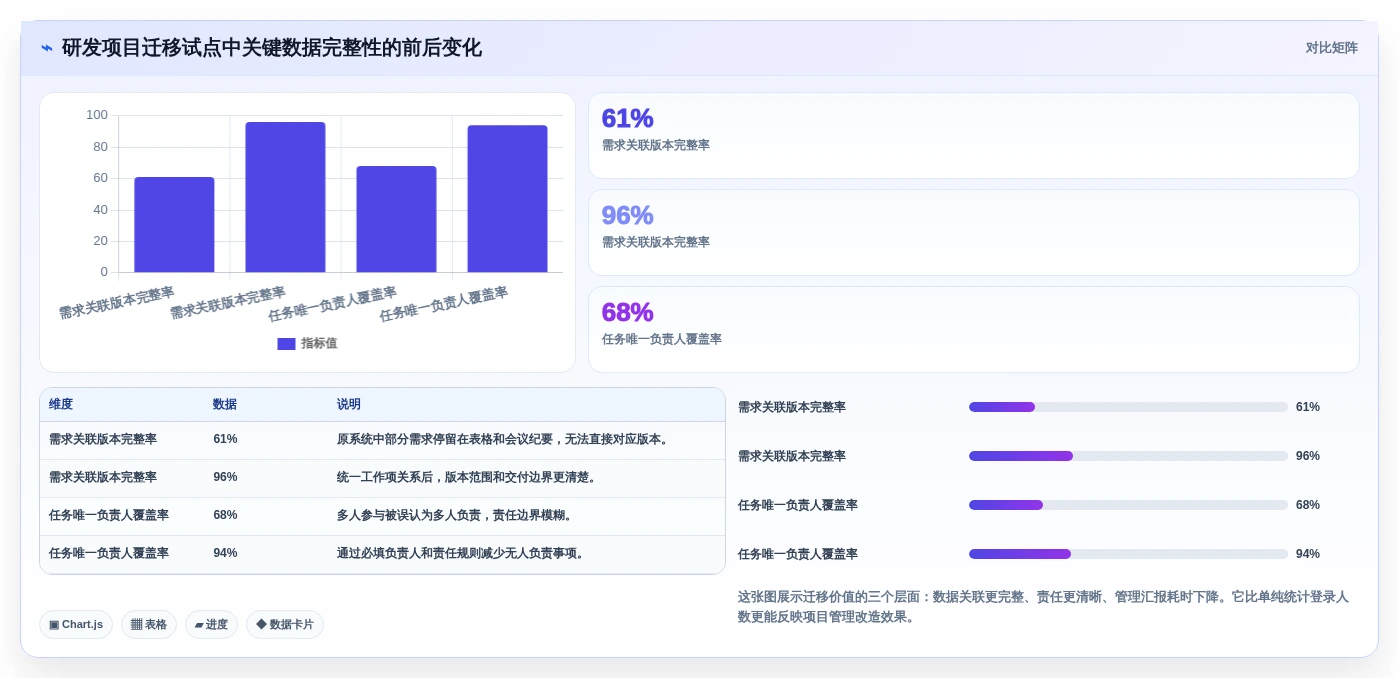The height and width of the screenshot is (678, 1399).
Task: Click the shortest bar in the chart
Action: click(x=174, y=224)
